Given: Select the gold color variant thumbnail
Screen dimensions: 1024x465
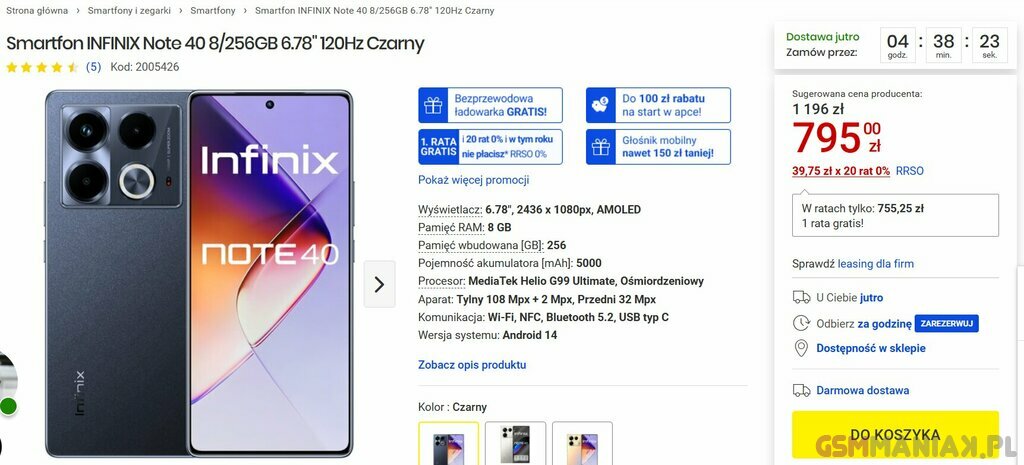Looking at the screenshot, I should pos(583,444).
